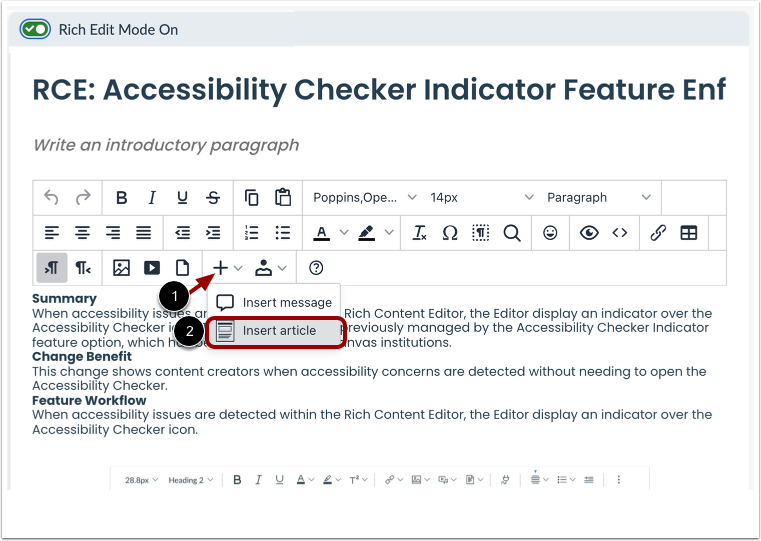The image size is (761, 541).
Task: Expand the text color picker arrow
Action: coord(344,232)
